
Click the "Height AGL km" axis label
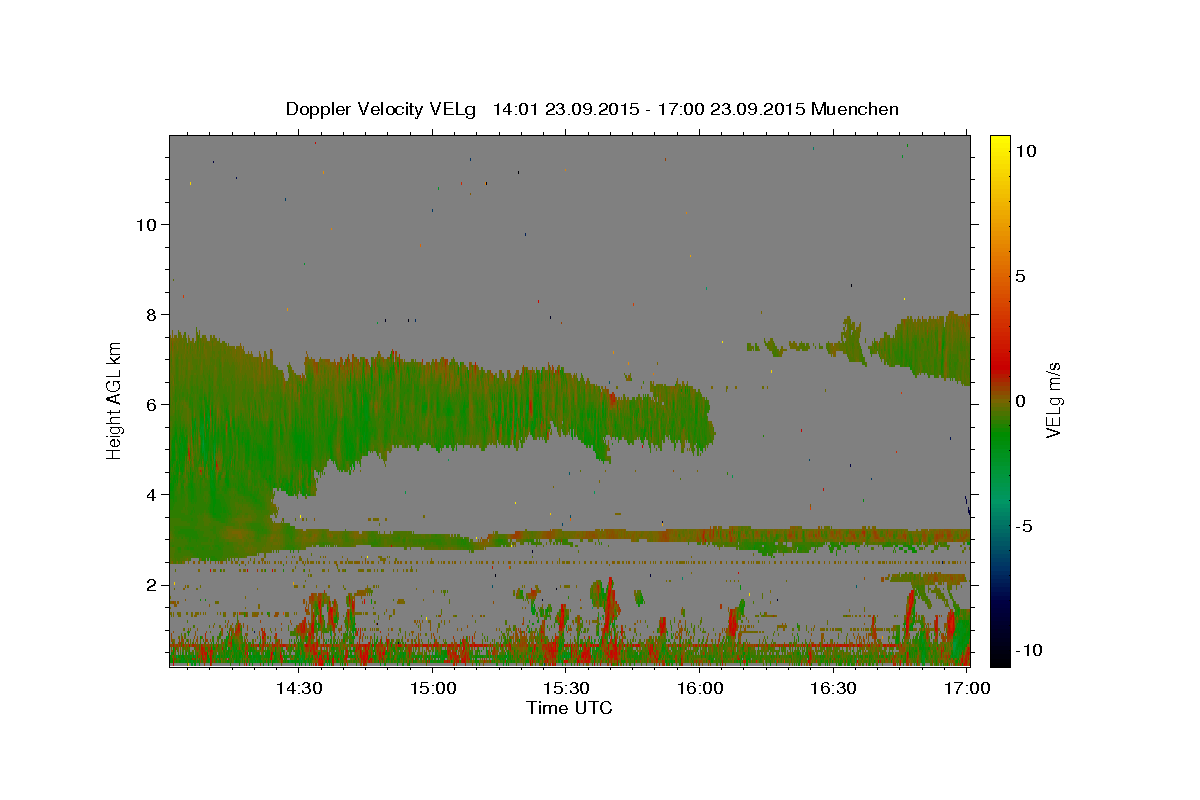114,400
